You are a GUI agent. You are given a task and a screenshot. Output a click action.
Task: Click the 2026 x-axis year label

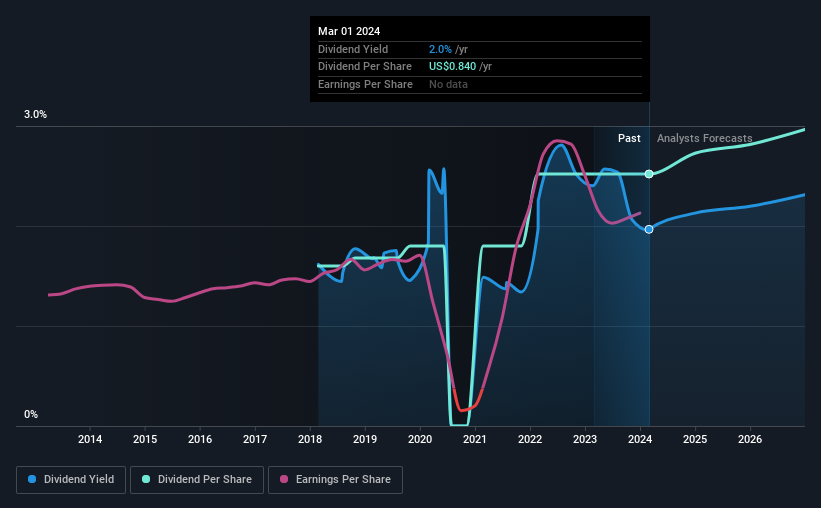pos(750,439)
